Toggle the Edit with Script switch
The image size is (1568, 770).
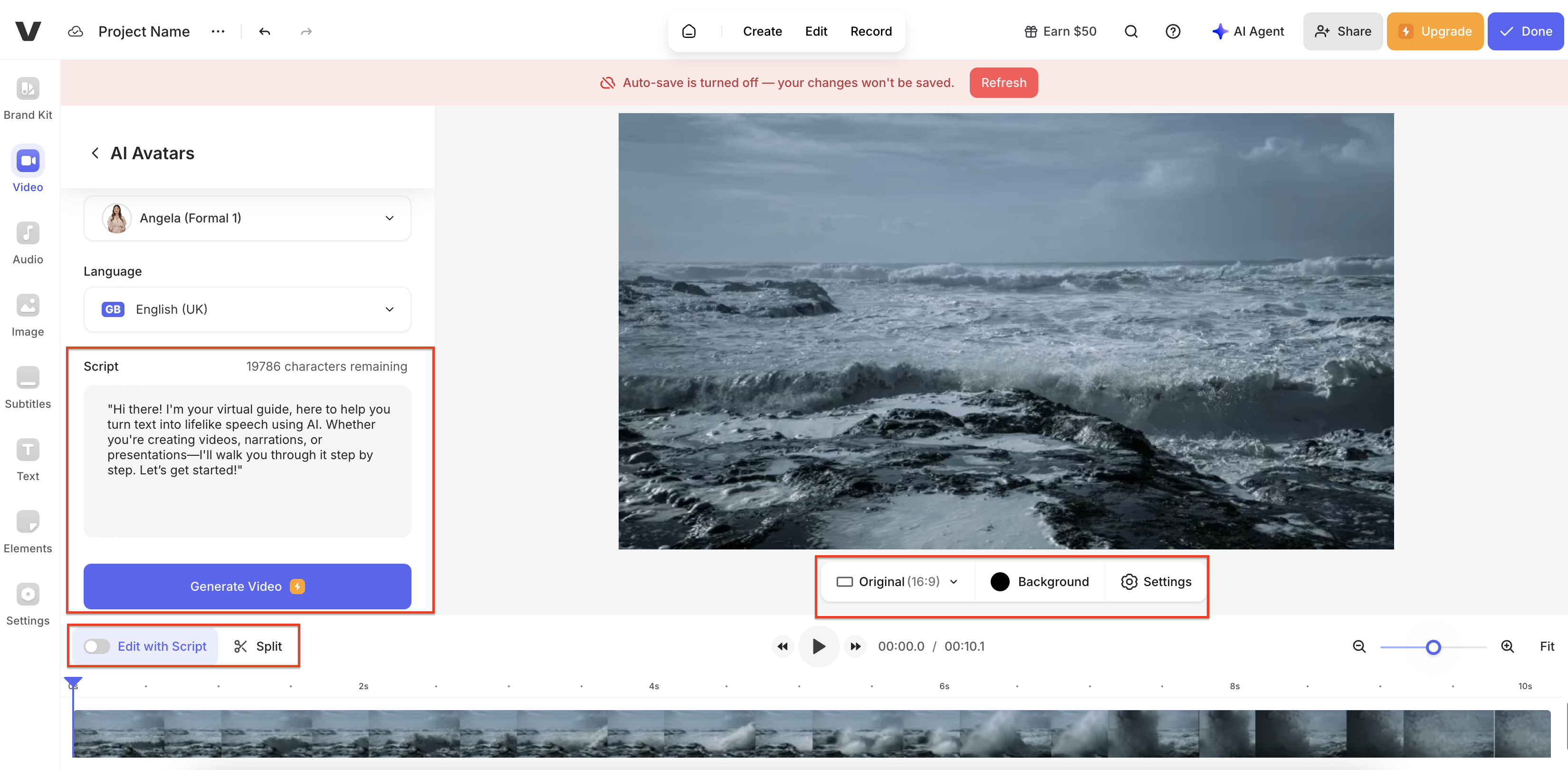[x=97, y=646]
